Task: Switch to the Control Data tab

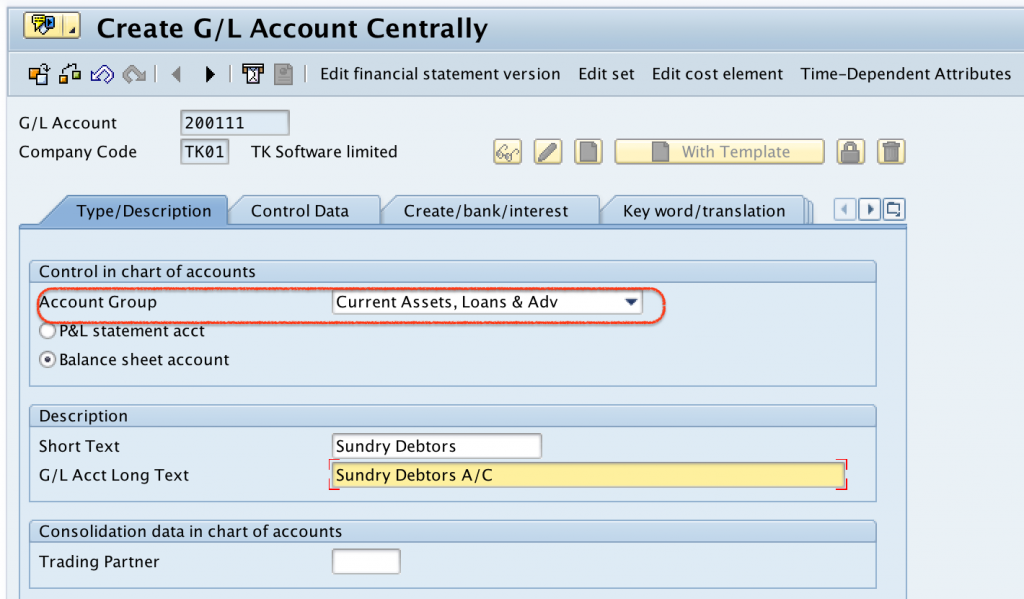Action: coord(304,211)
